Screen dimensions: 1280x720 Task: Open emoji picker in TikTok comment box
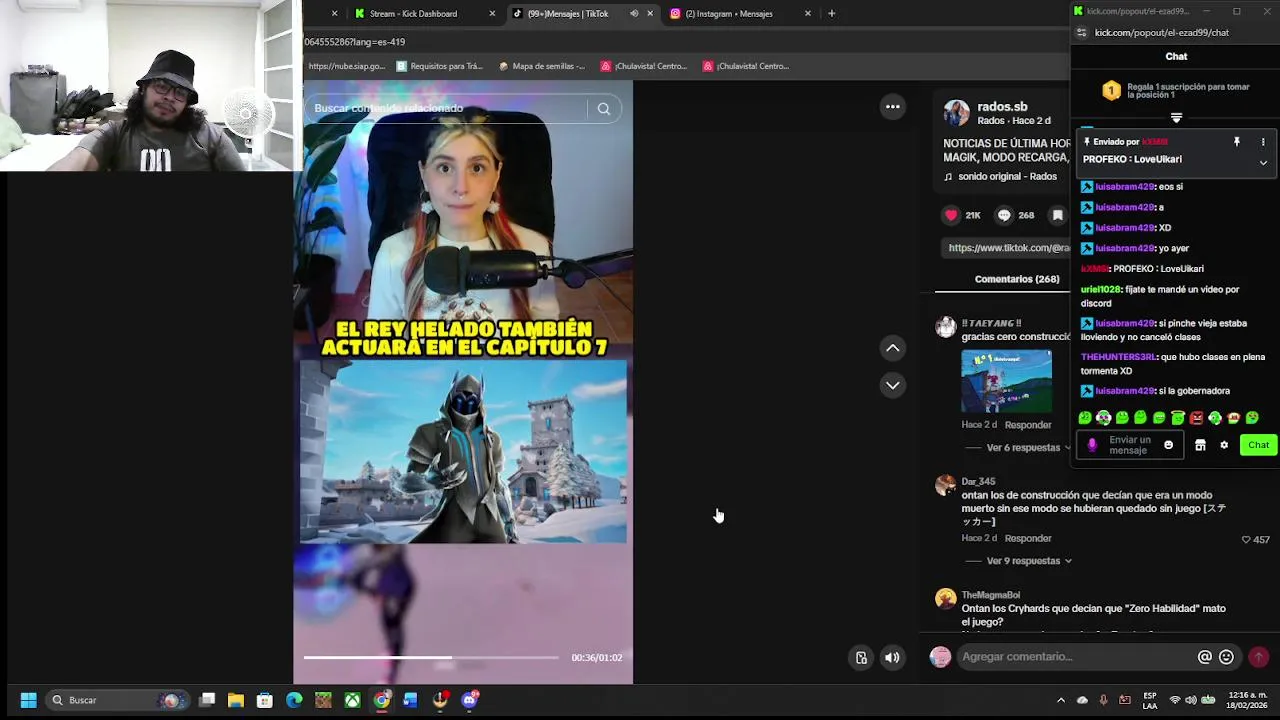1226,657
